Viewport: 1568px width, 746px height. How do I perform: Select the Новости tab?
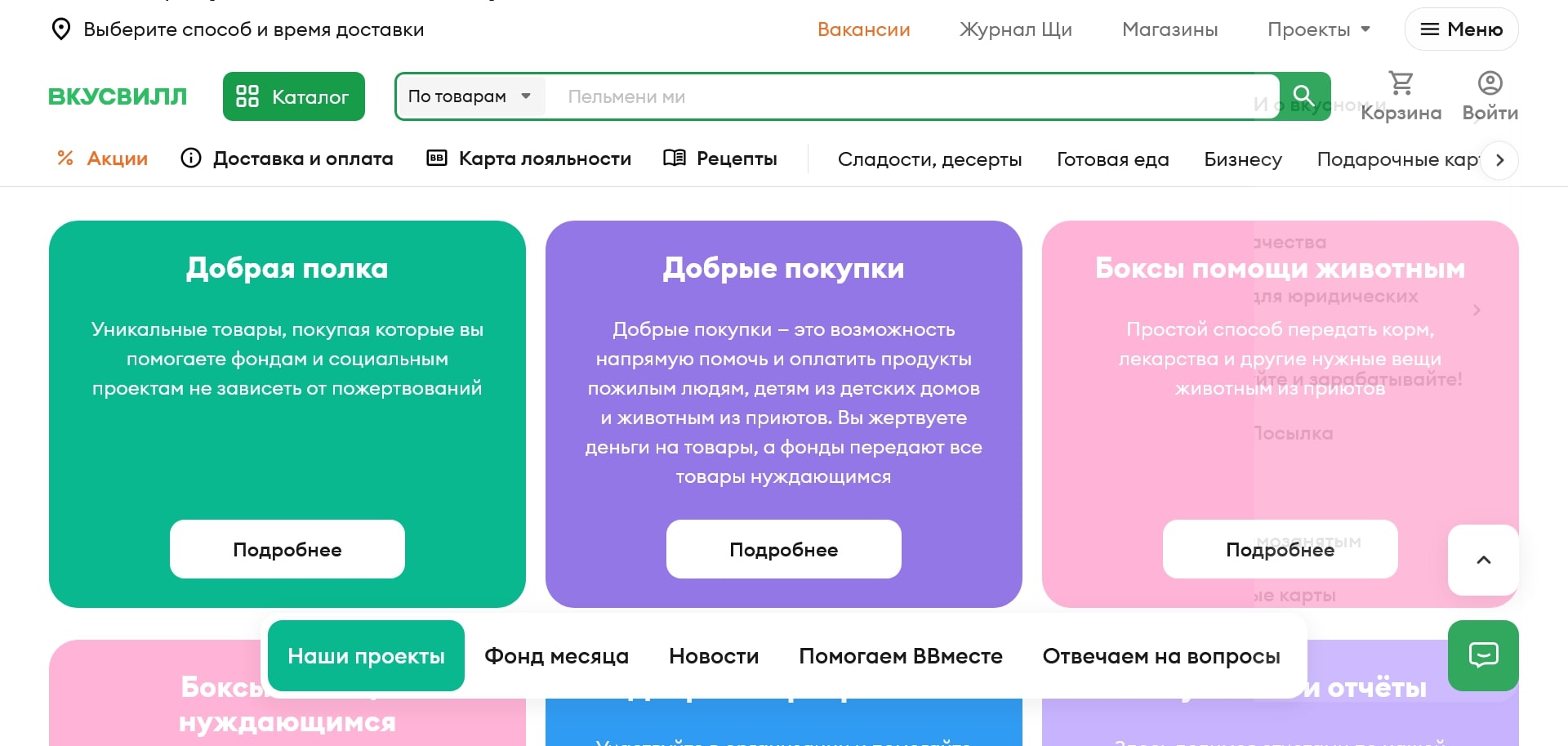pyautogui.click(x=713, y=655)
